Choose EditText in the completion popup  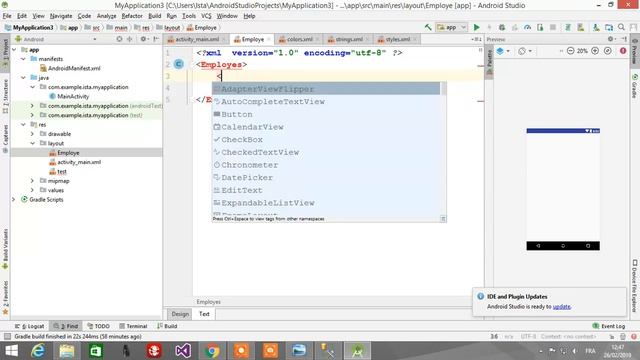pos(326,190)
